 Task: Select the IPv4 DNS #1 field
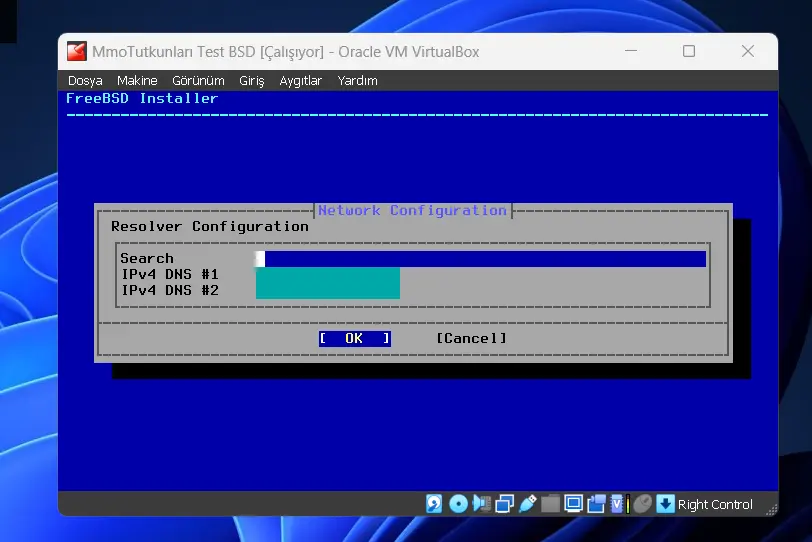point(327,275)
